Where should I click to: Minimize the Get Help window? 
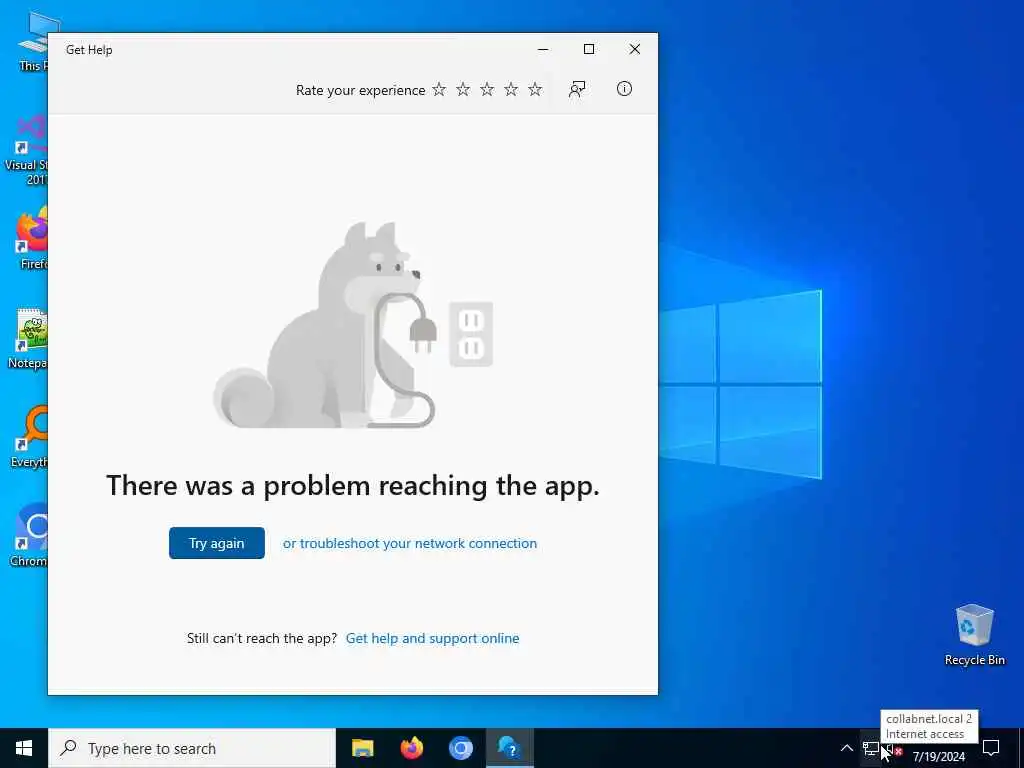(x=543, y=50)
